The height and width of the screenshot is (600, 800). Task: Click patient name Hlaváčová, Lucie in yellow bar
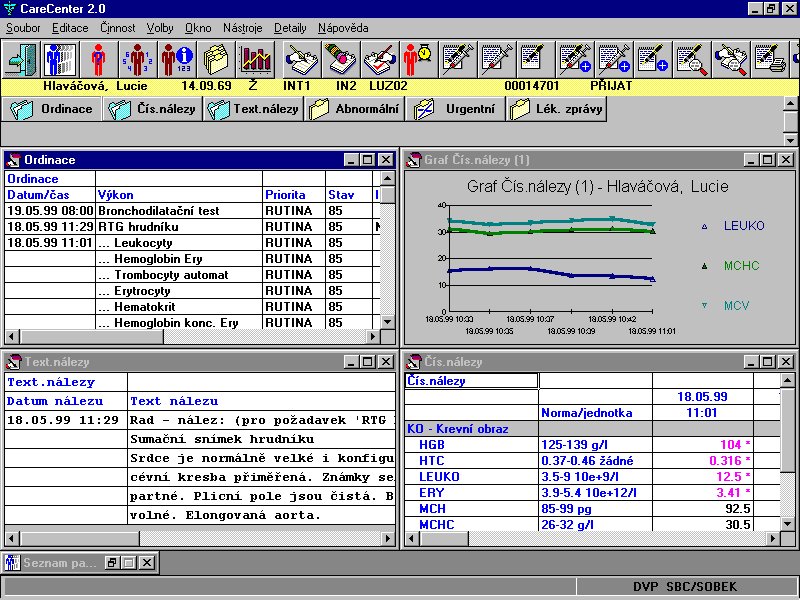pos(95,86)
